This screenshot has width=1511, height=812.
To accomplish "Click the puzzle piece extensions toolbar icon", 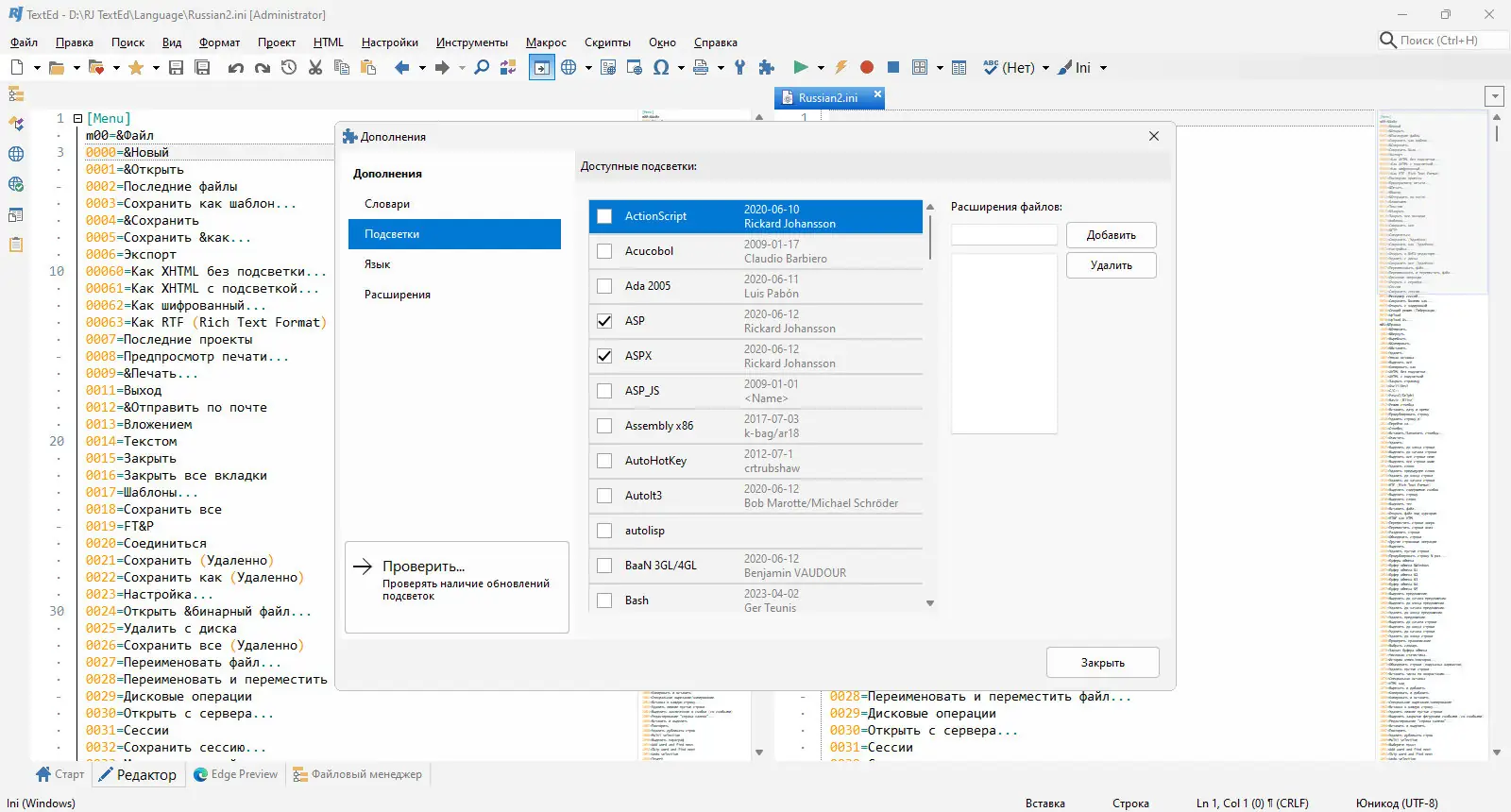I will (x=767, y=67).
